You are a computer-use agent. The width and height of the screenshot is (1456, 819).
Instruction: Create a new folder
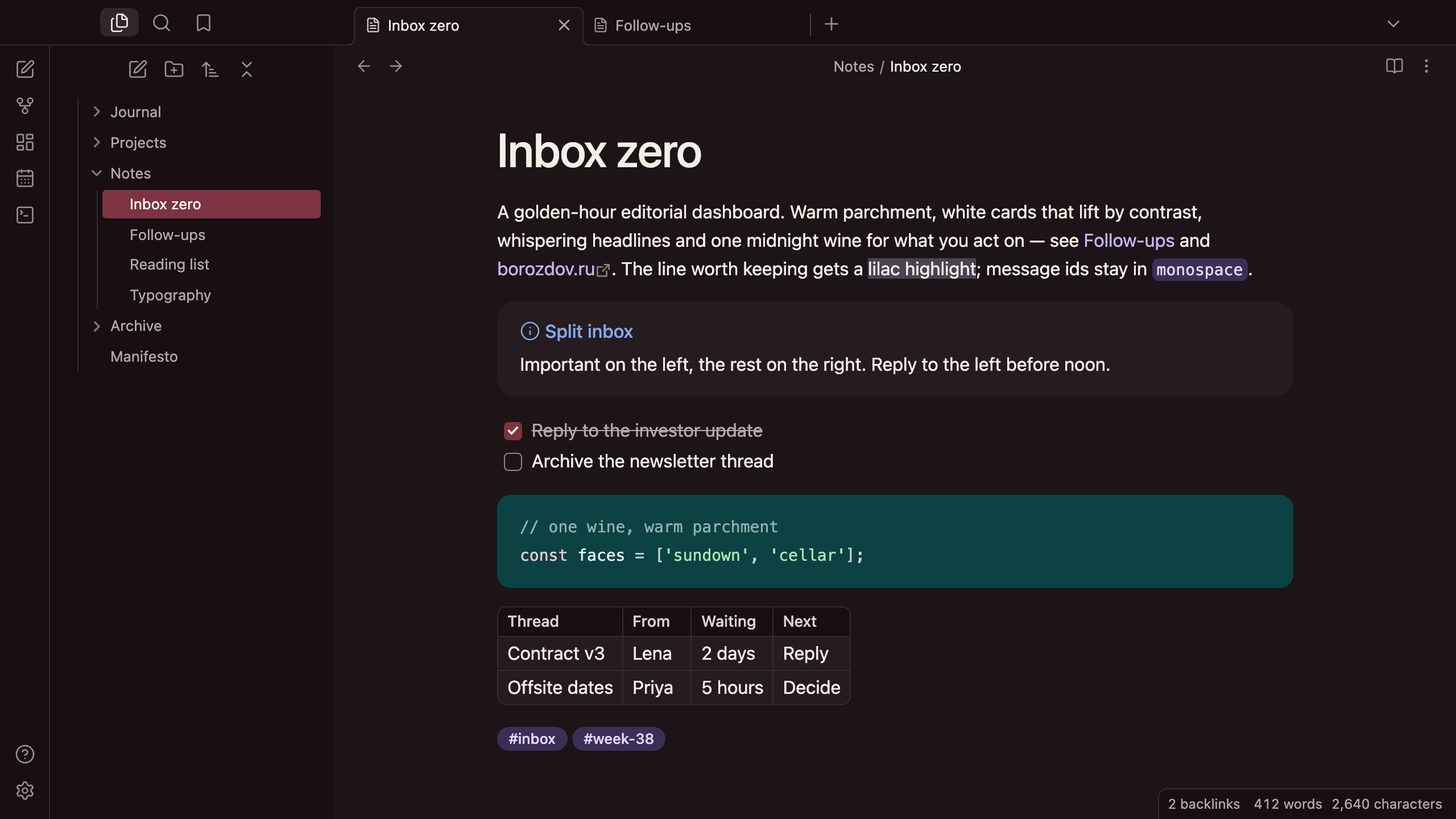click(174, 69)
